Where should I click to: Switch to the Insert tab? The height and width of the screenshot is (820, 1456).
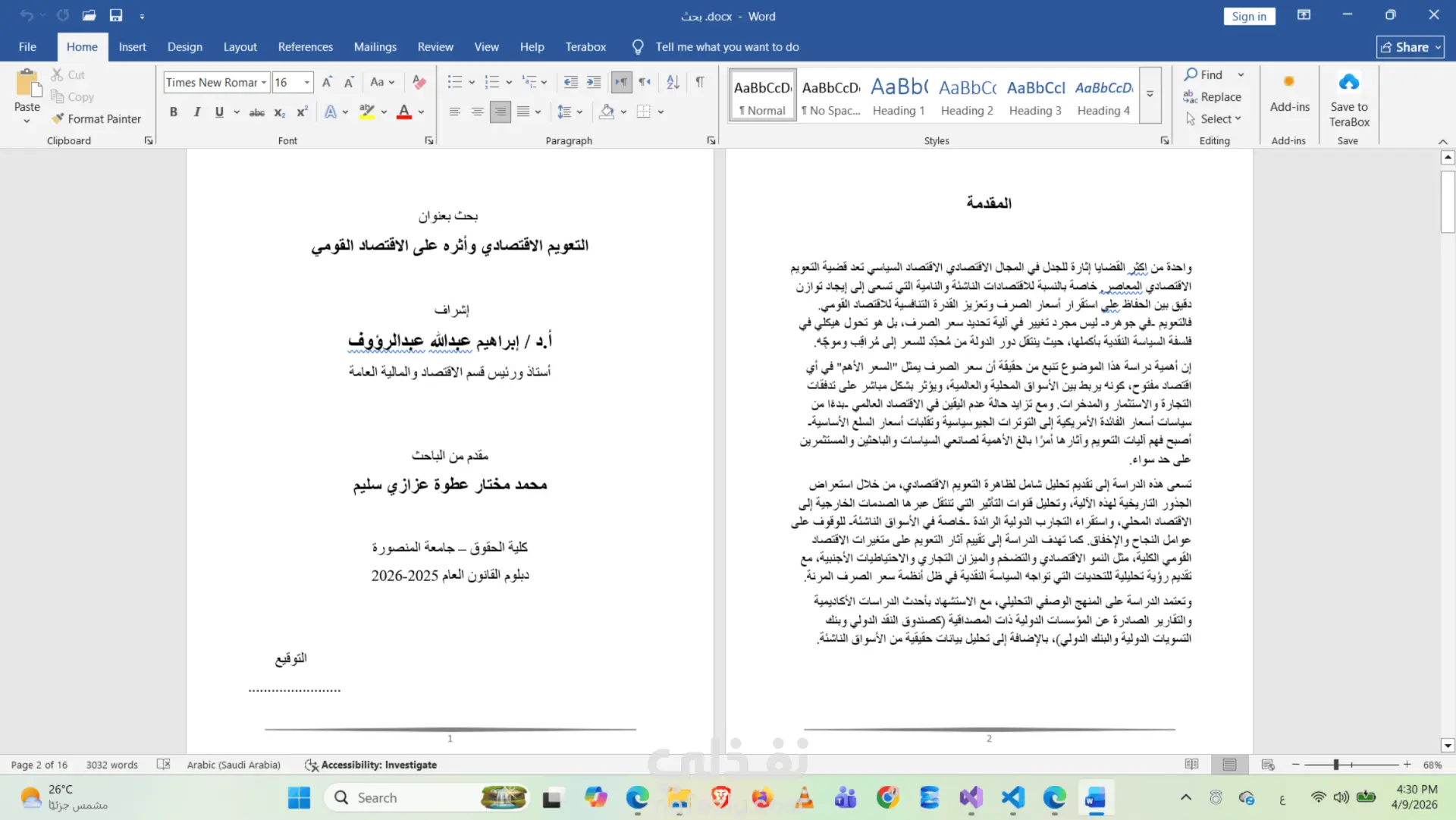(x=132, y=47)
